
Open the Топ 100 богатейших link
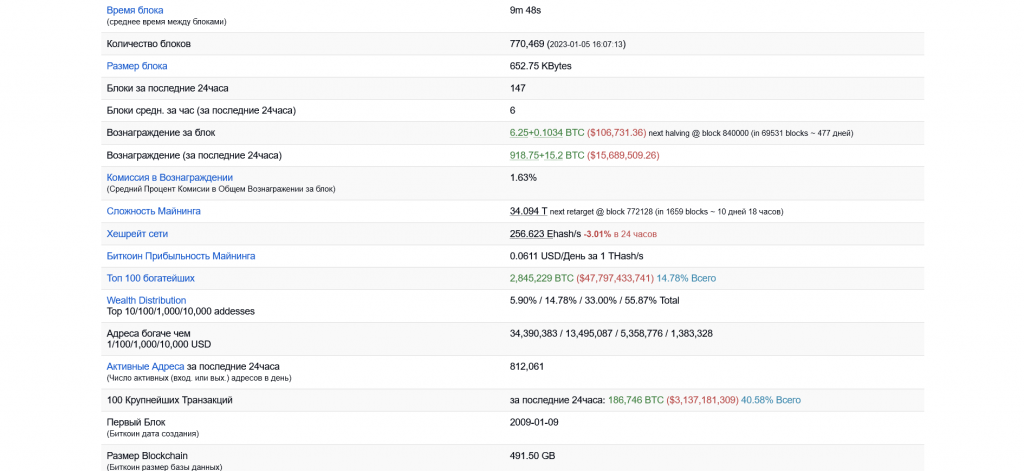[x=151, y=278]
